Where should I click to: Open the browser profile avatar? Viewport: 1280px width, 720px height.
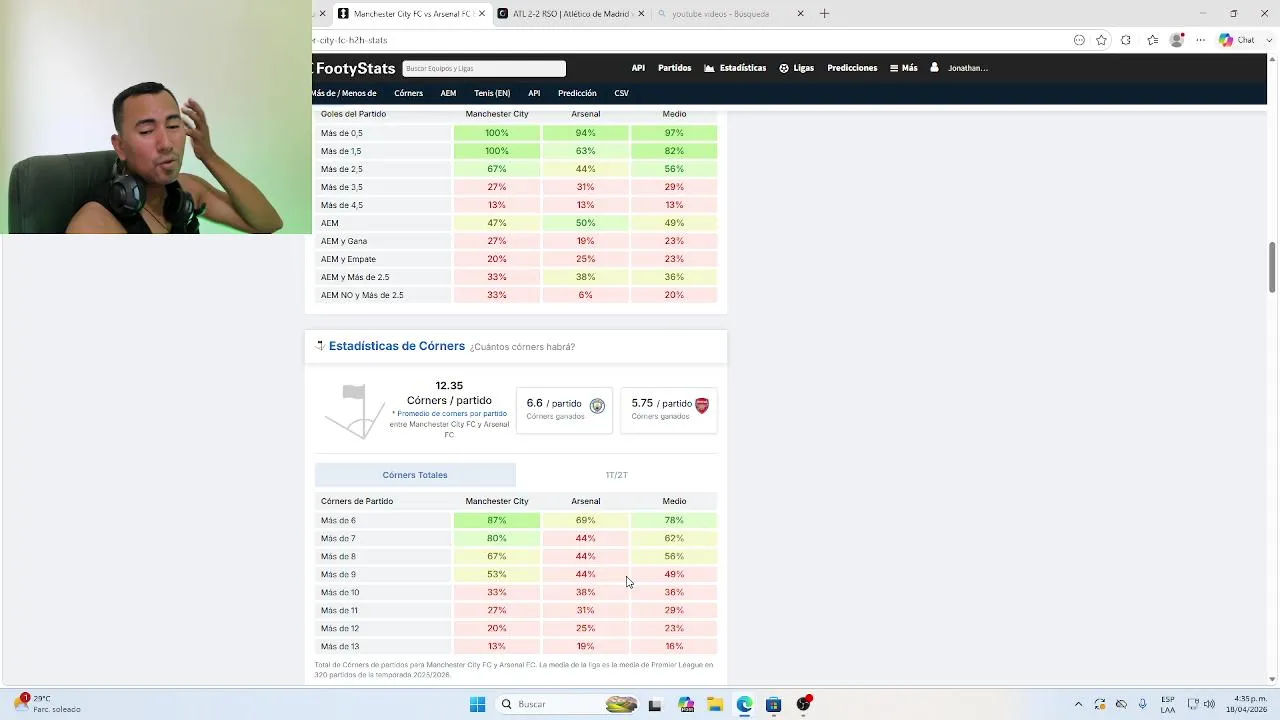pos(1177,40)
